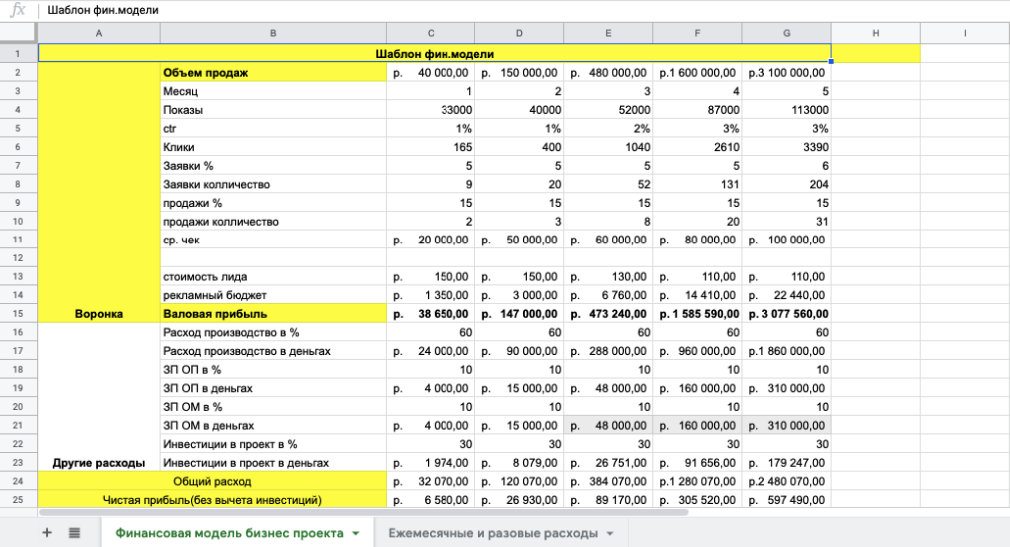The height and width of the screenshot is (547, 1010).
Task: Click the Воронка cell in column A
Action: tap(98, 314)
